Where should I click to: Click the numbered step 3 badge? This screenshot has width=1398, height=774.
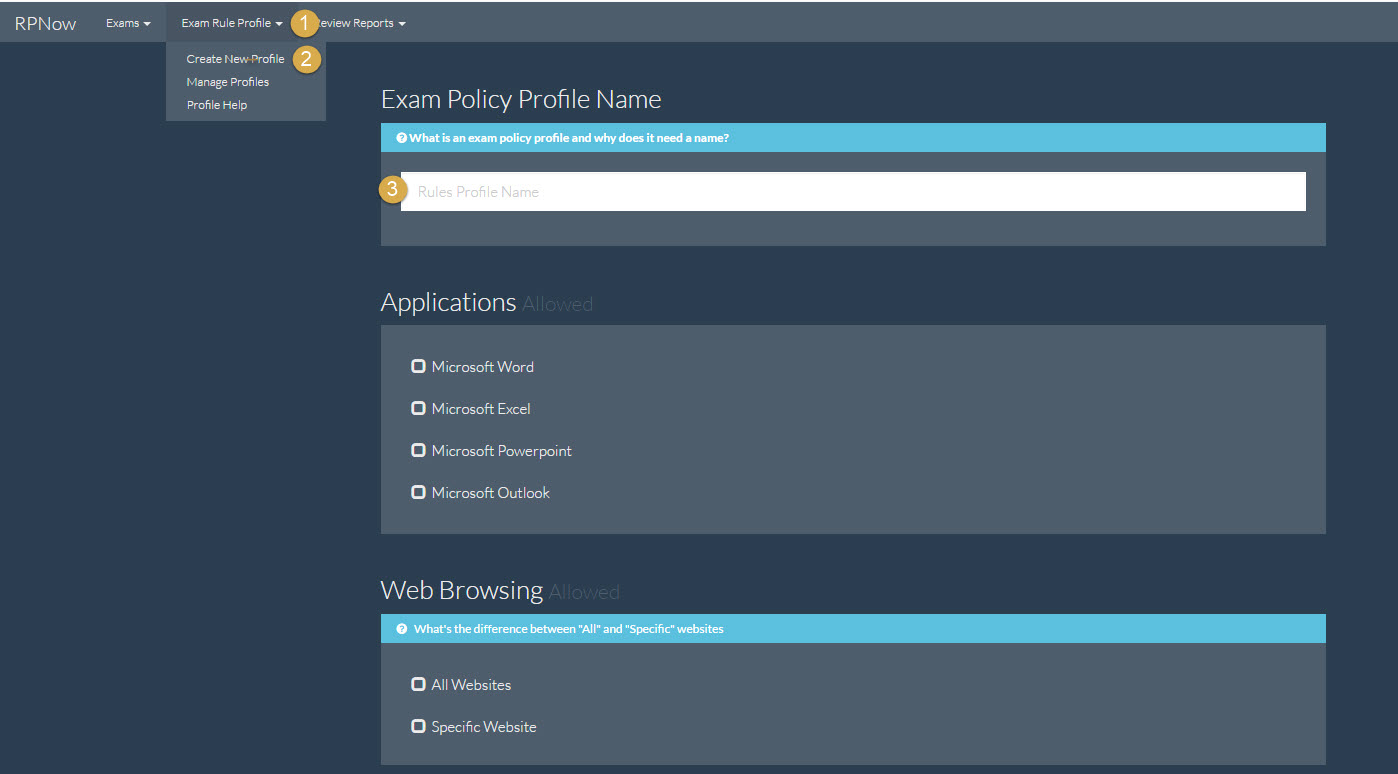pyautogui.click(x=393, y=189)
